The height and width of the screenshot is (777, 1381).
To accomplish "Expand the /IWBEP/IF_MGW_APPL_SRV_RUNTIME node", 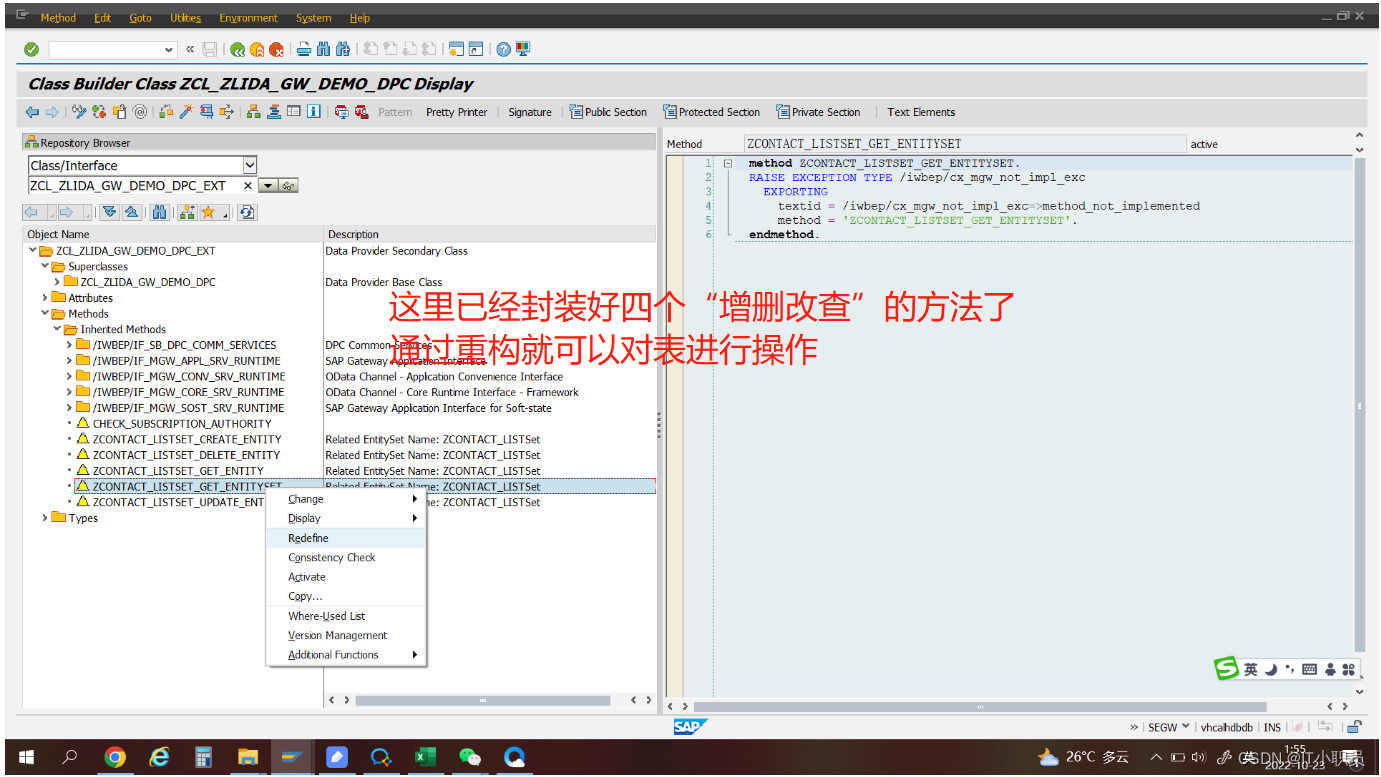I will (x=69, y=361).
